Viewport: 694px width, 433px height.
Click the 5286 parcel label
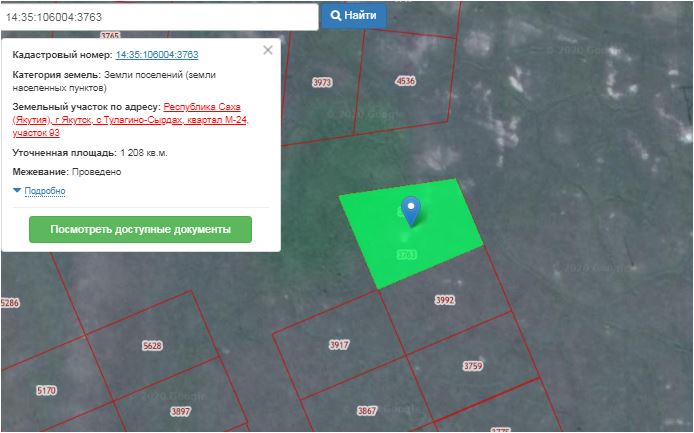[10, 302]
